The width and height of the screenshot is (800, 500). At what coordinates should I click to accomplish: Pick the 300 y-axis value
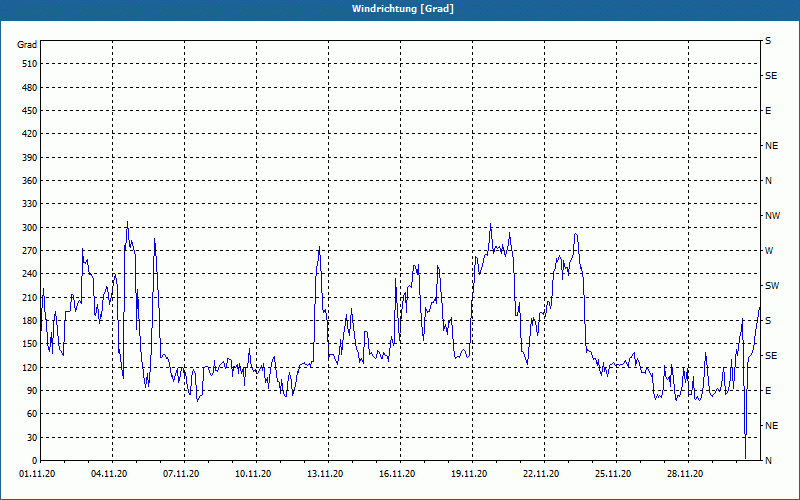pyautogui.click(x=30, y=228)
